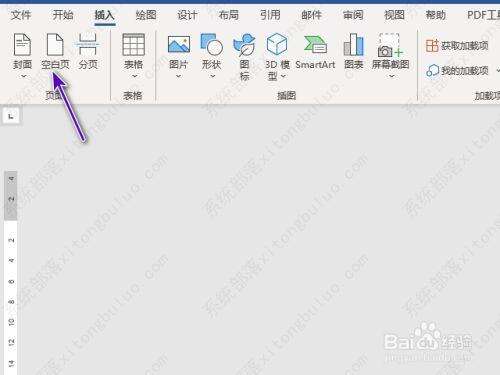500x375 pixels.
Task: Open the 布局 (Layout) tab
Action: click(229, 15)
